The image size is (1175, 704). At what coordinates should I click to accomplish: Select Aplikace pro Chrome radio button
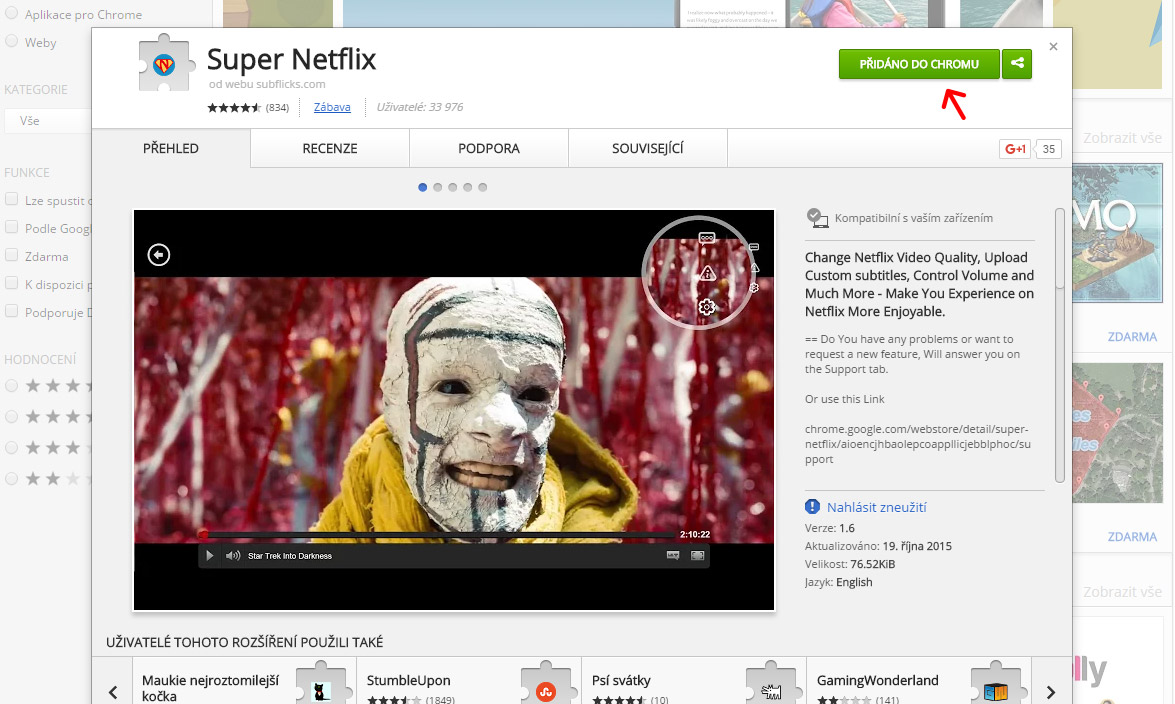(x=11, y=13)
